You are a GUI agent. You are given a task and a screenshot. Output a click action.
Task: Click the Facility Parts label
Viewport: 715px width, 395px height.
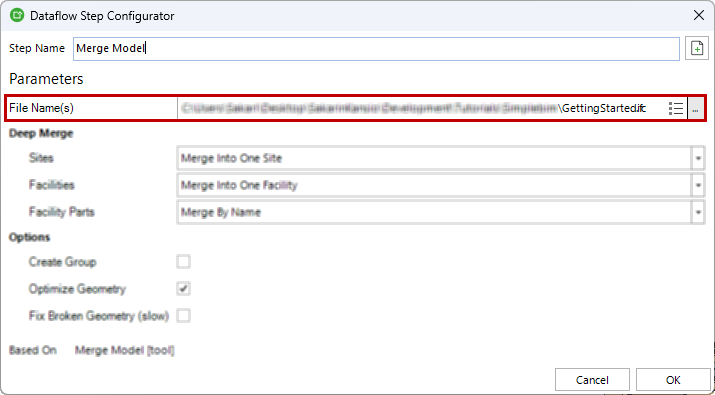(x=62, y=212)
